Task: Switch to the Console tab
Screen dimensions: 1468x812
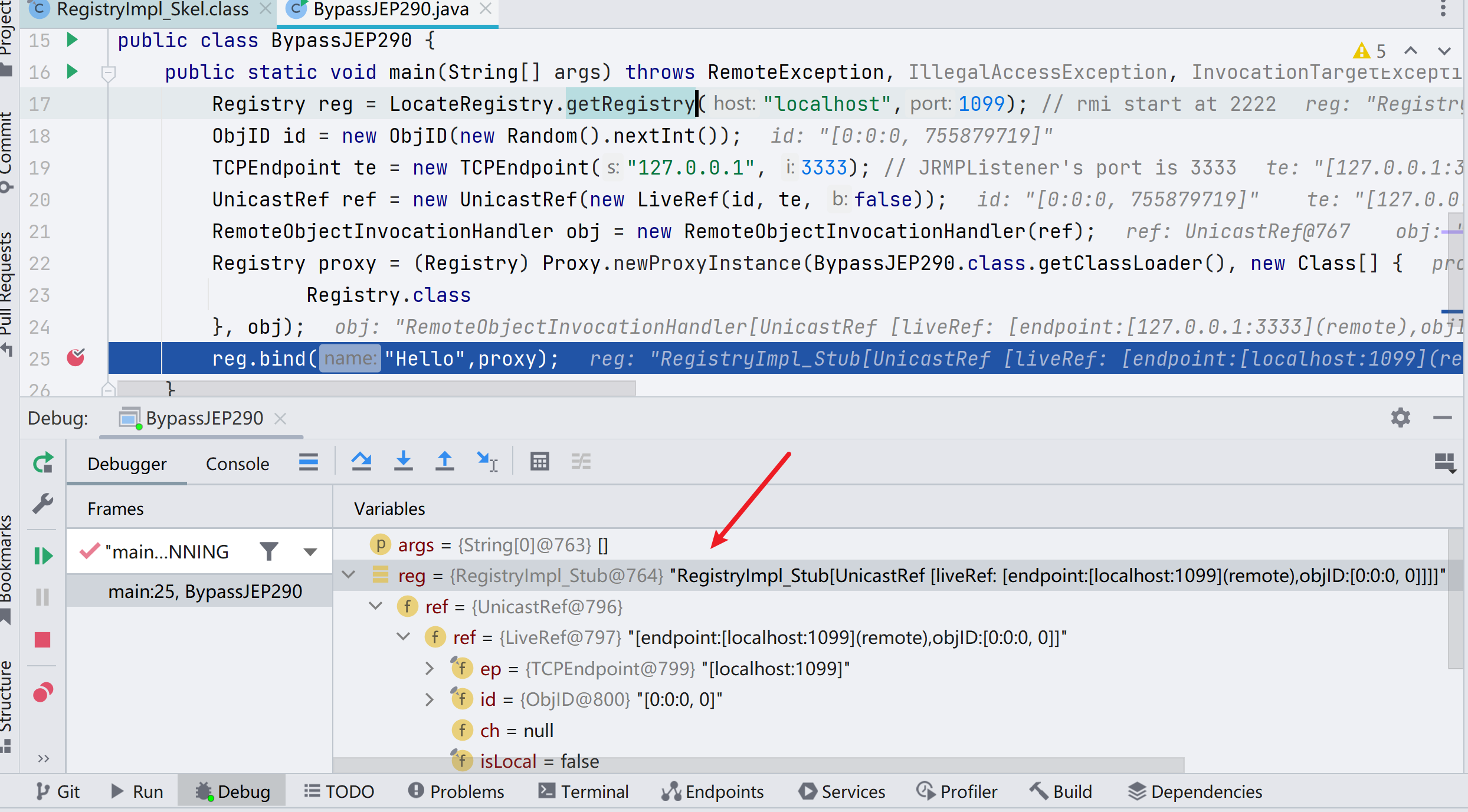Action: [x=237, y=463]
